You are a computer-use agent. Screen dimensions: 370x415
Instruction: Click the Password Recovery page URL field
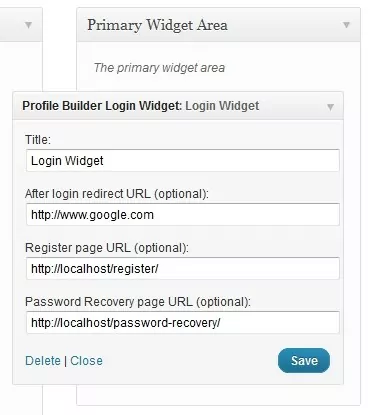183,323
